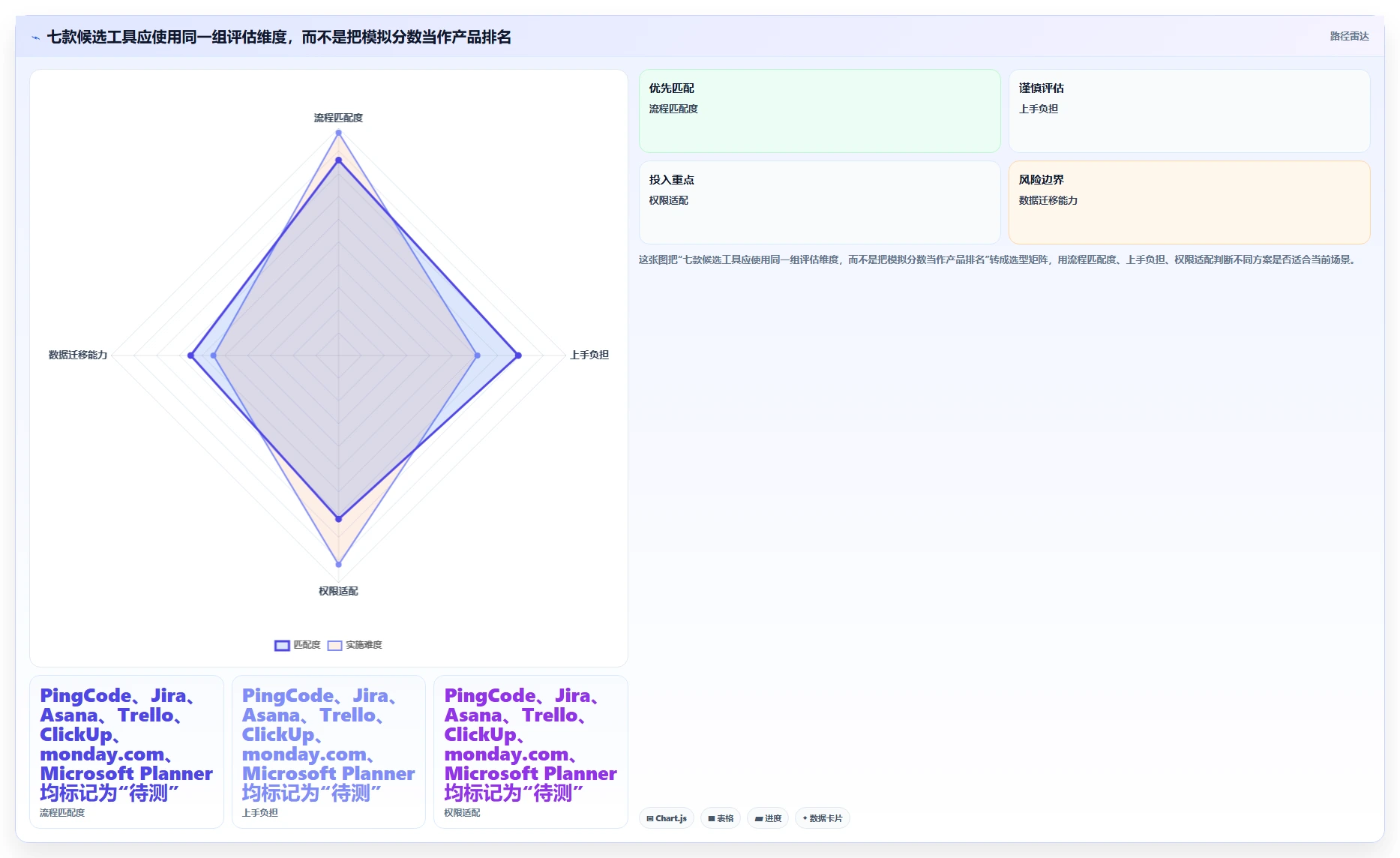Click the 上手负担 axis label on radar
This screenshot has height=858, width=1400.
589,355
